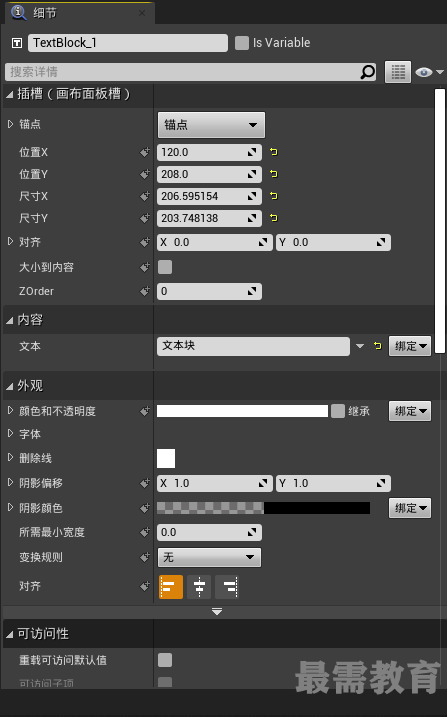Open the 锚点 dropdown

pos(211,125)
